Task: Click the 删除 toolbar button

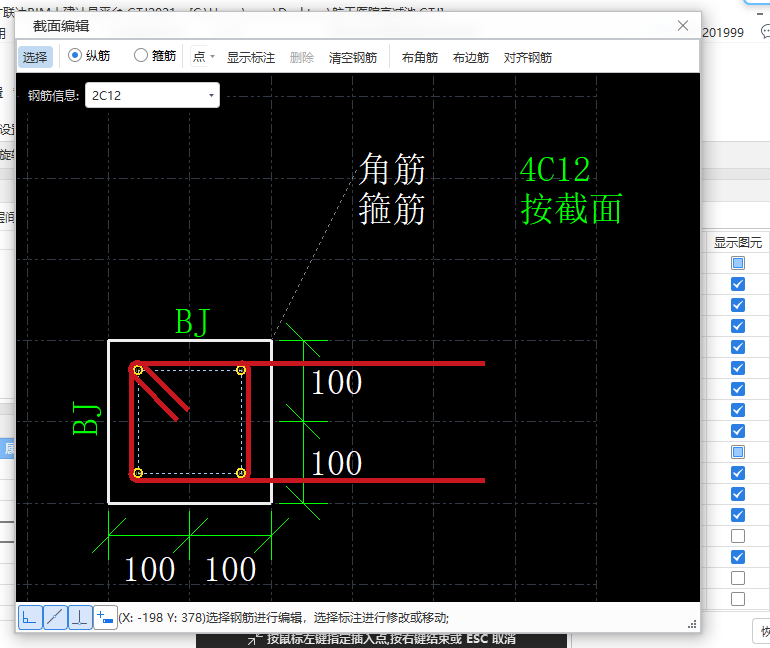Action: 302,57
